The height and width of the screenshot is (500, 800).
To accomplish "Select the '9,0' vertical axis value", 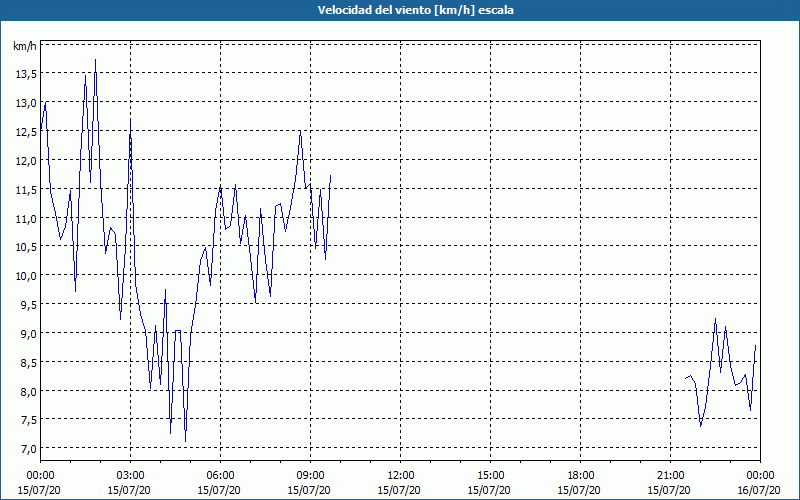I will [28, 334].
